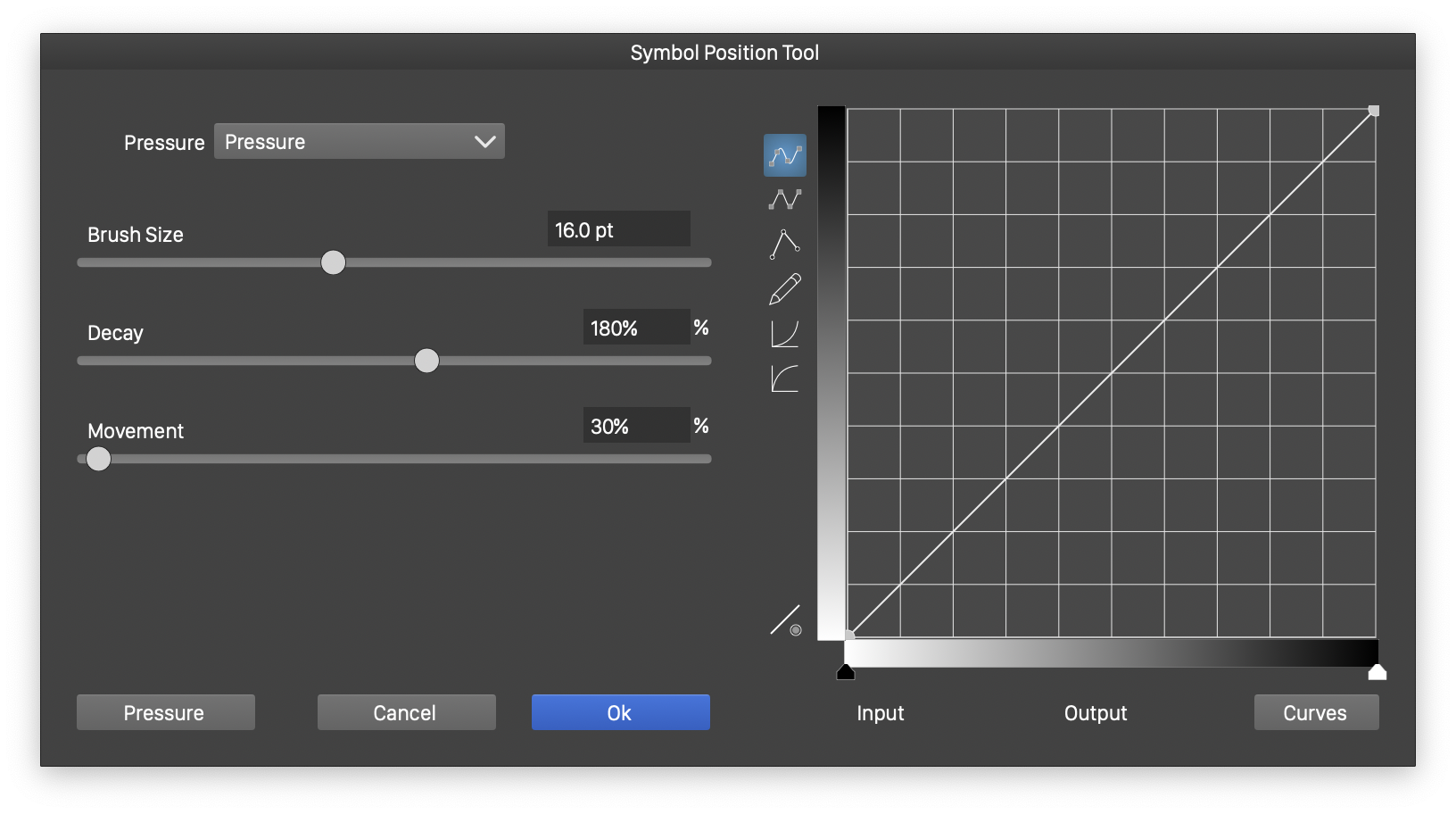Click the Input label
This screenshot has height=814, width=1456.
(881, 713)
